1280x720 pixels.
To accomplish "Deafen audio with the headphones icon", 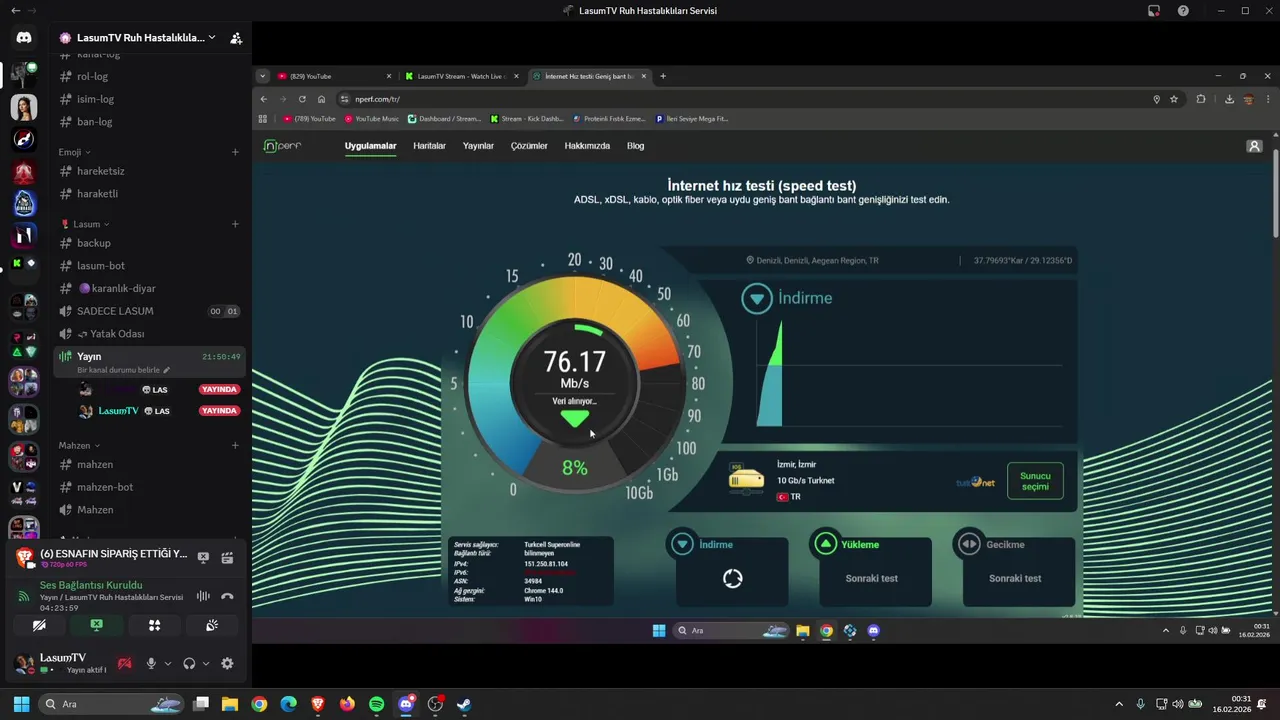I will [x=189, y=663].
